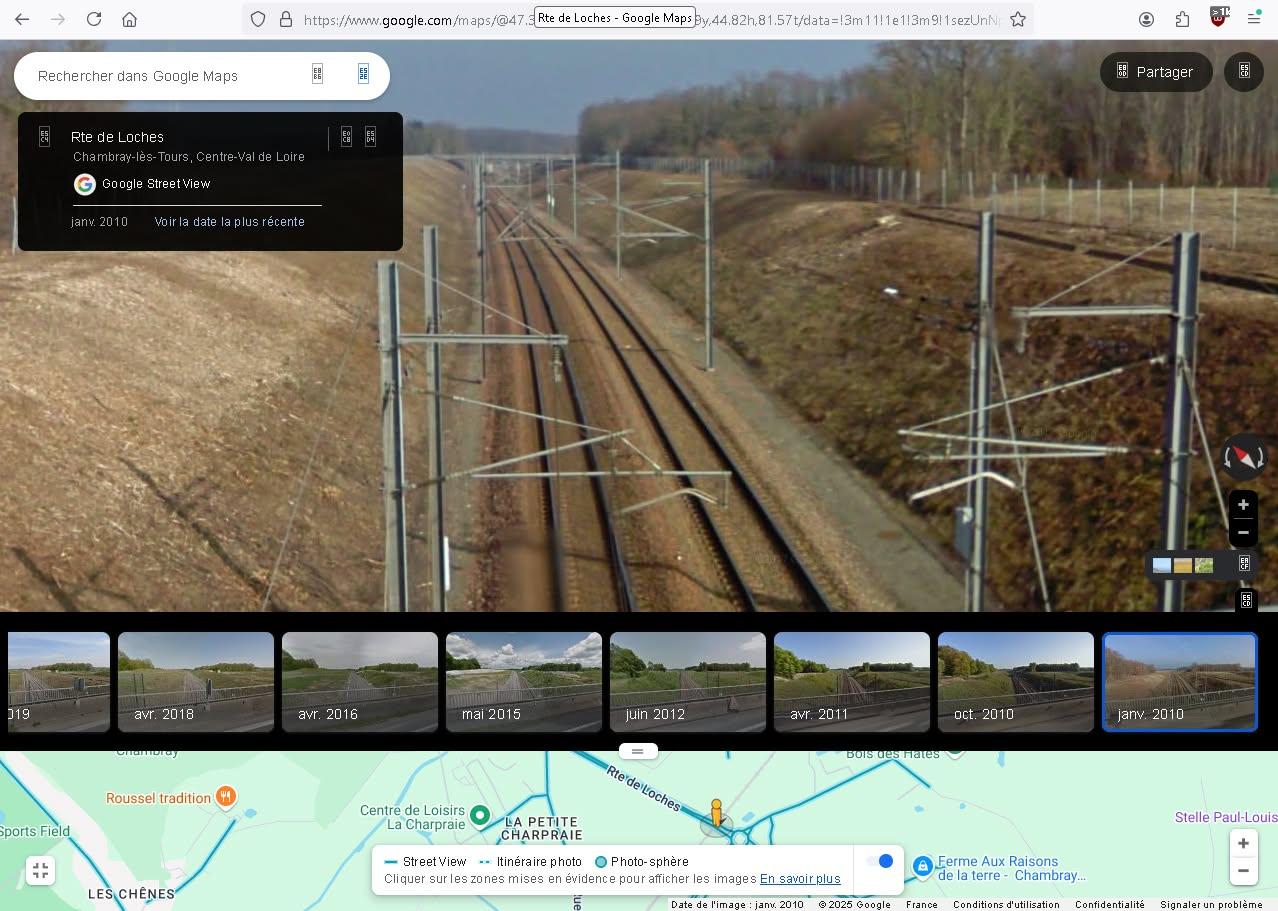Zoom out on the Street View image
The image size is (1278, 911).
tap(1243, 532)
